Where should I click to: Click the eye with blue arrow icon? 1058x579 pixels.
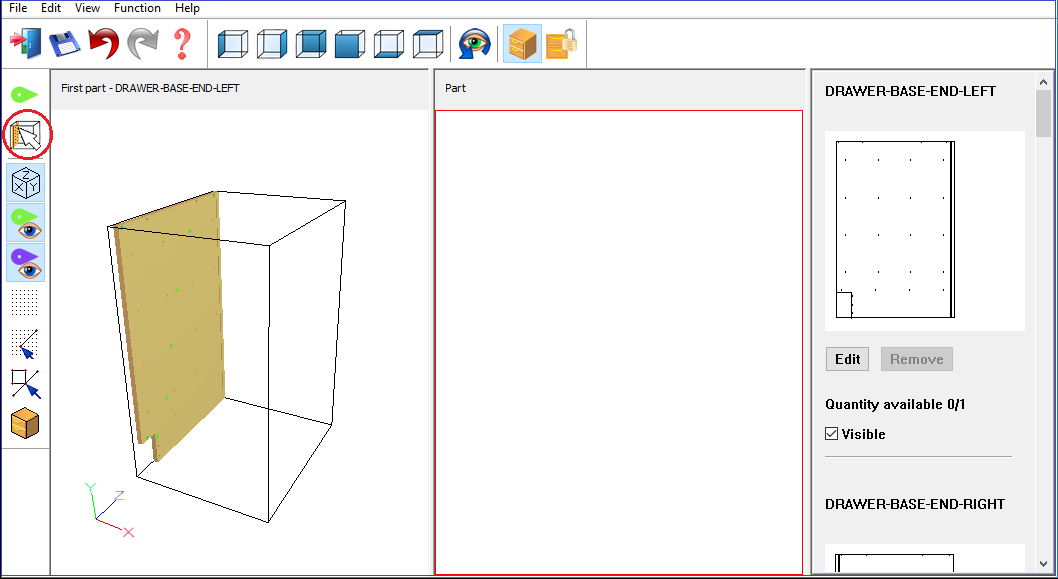[x=474, y=45]
